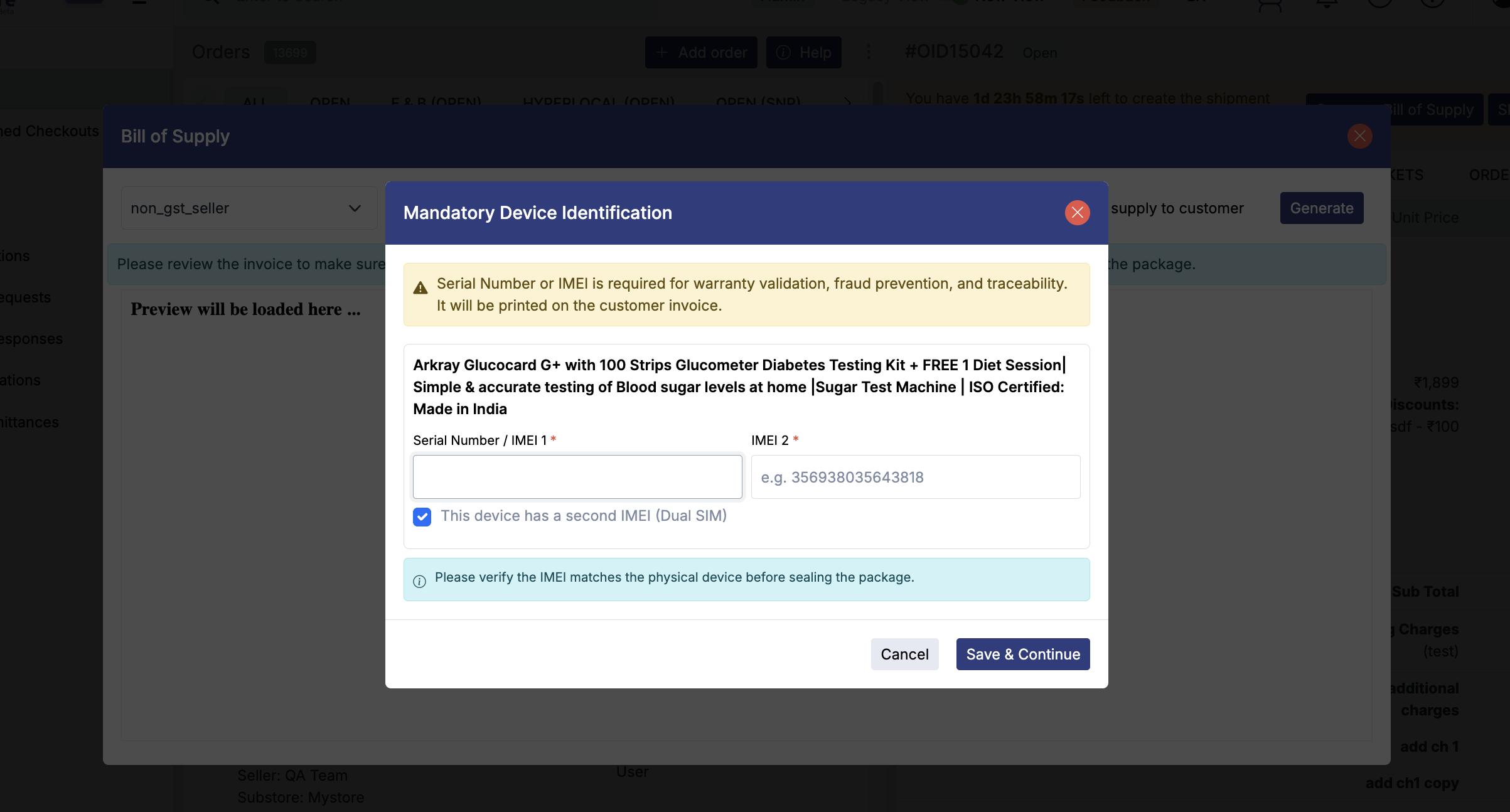Close the Mandatory Device Identification dialog
Image resolution: width=1510 pixels, height=812 pixels.
(x=1077, y=213)
